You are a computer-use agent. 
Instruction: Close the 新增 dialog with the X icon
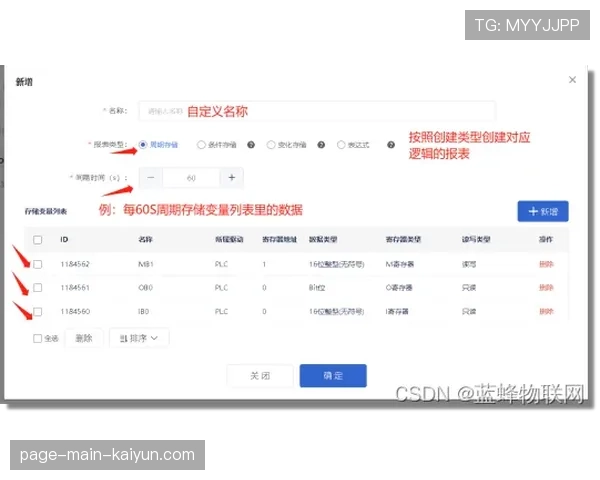(572, 80)
